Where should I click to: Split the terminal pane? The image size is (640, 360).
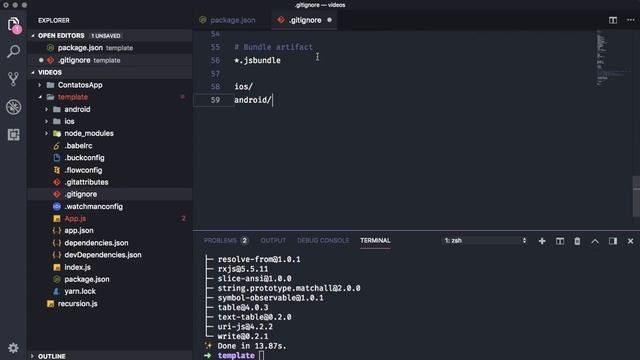pyautogui.click(x=560, y=241)
